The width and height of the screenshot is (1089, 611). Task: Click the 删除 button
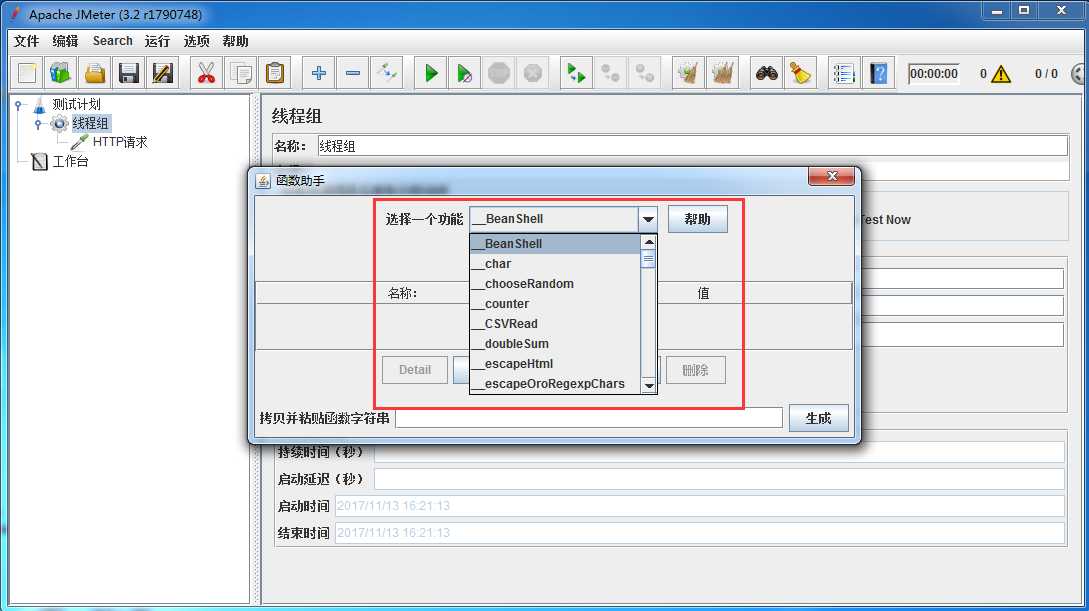pyautogui.click(x=695, y=370)
